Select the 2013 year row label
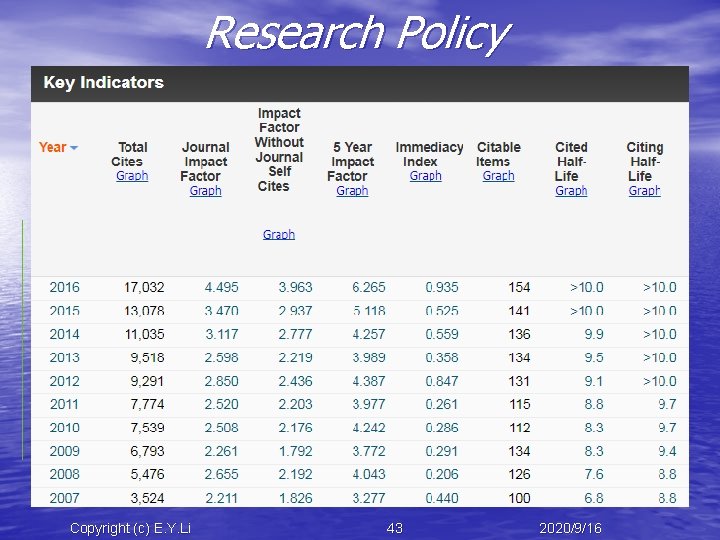720x540 pixels. point(64,358)
